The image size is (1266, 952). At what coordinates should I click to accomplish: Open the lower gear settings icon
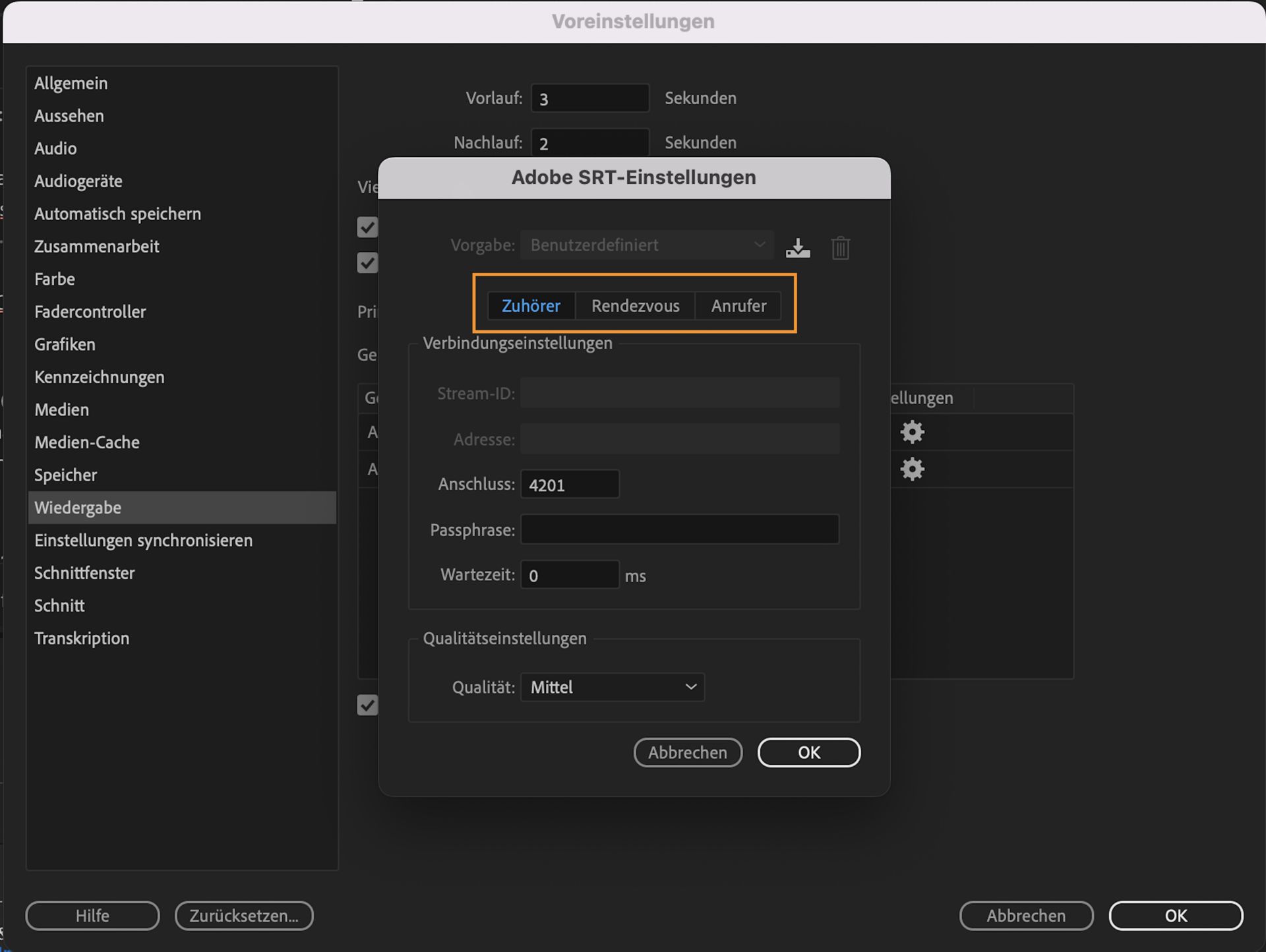(912, 469)
